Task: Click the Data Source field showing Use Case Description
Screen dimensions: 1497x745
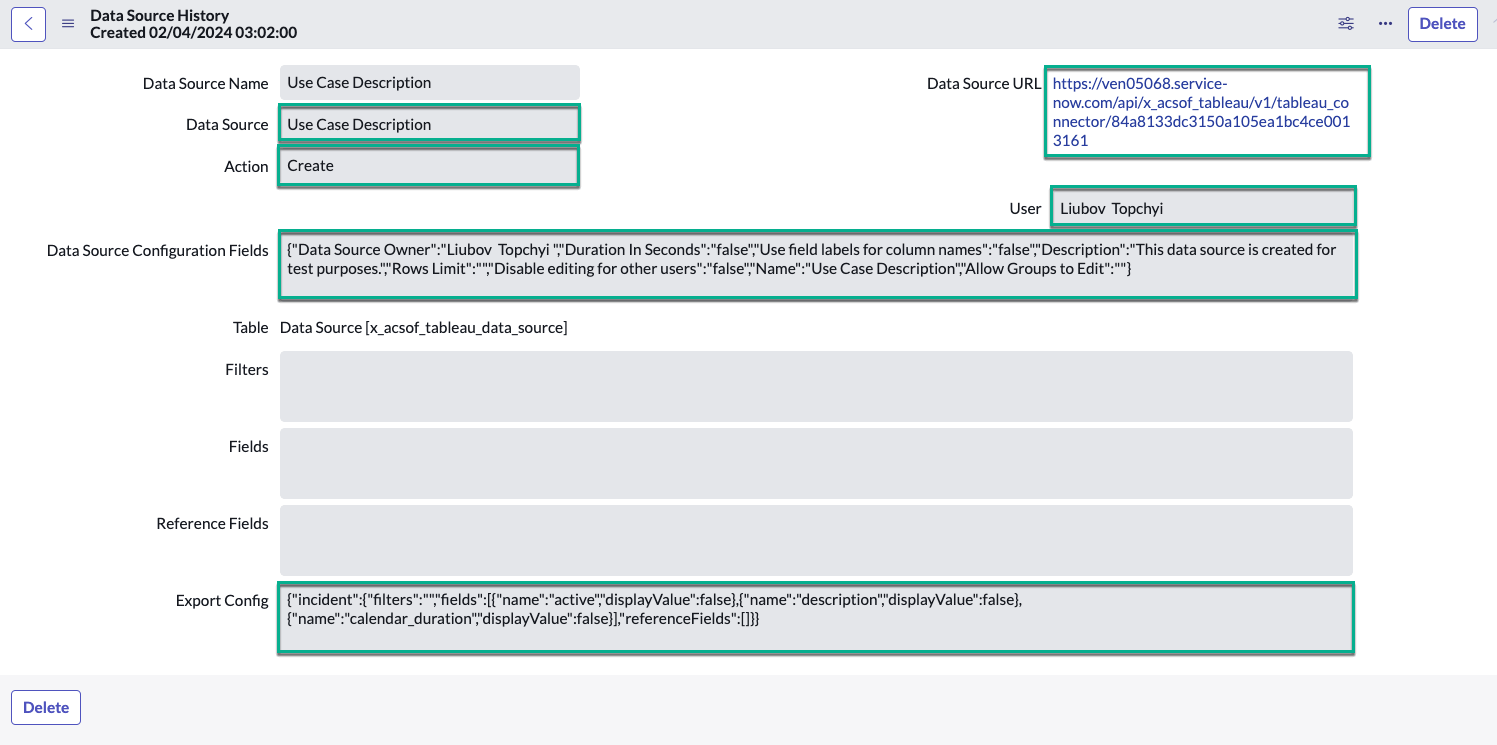Action: 429,123
